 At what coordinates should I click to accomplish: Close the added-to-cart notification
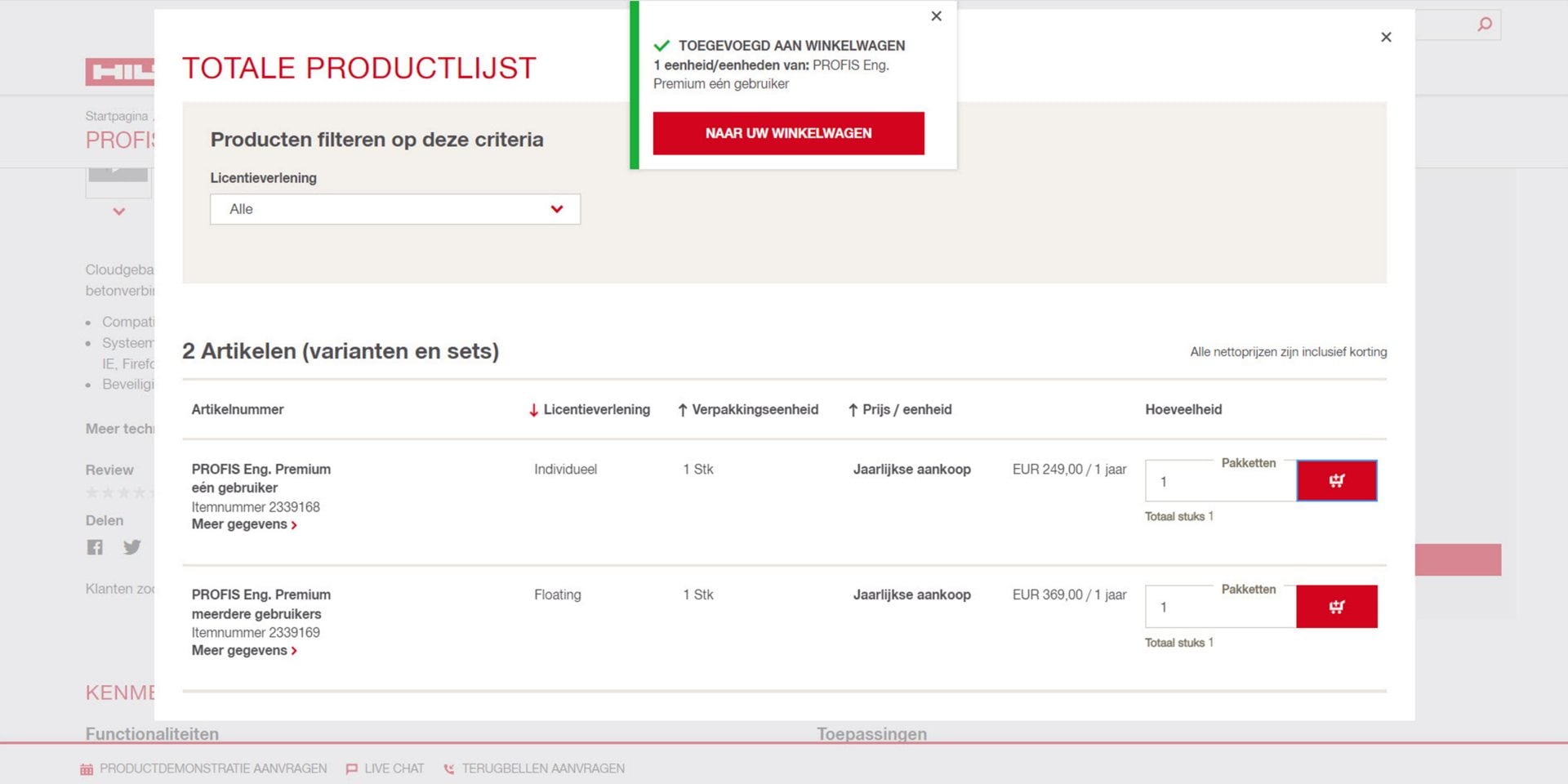[x=936, y=16]
